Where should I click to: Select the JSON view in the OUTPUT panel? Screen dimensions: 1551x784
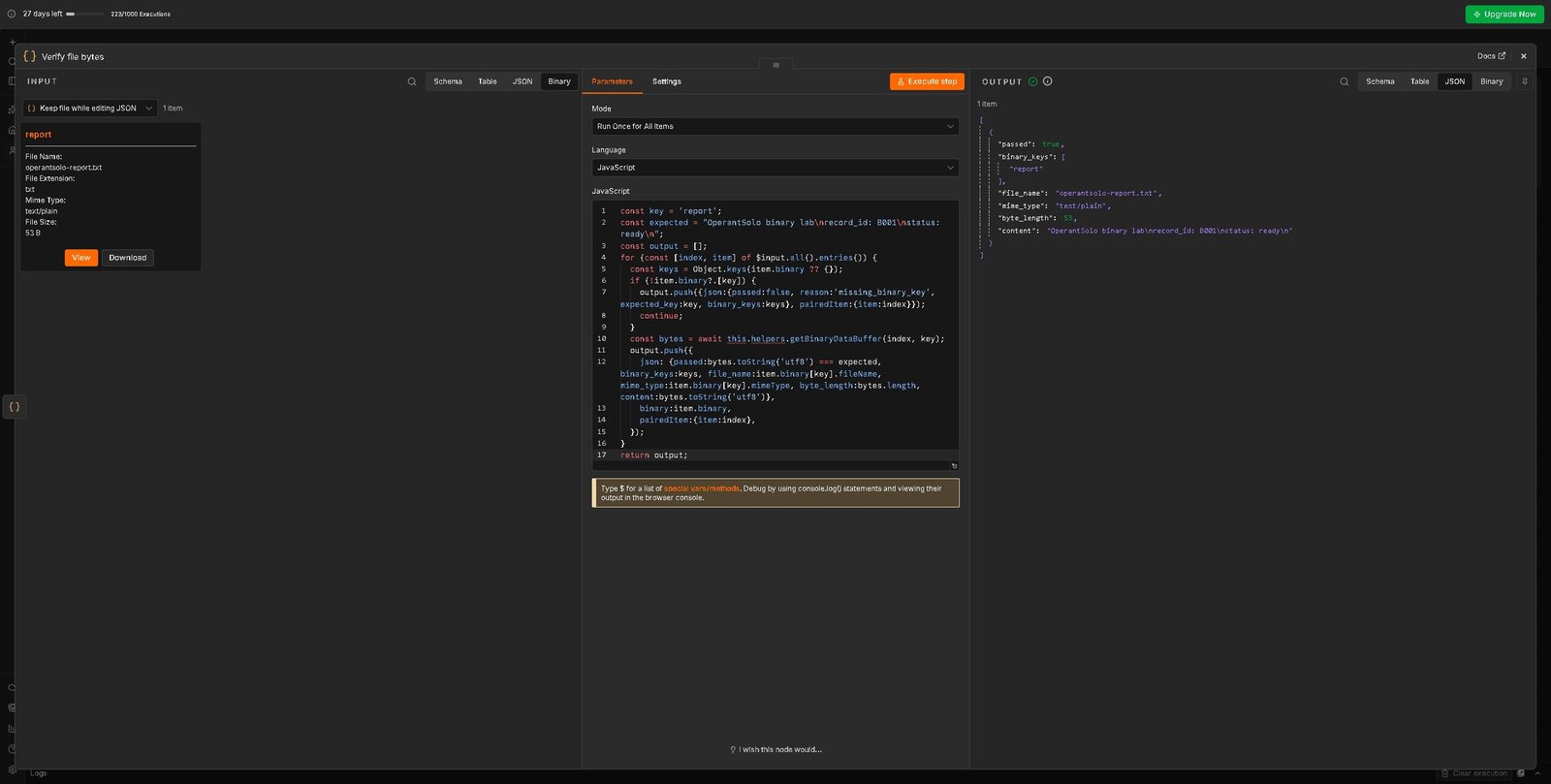pyautogui.click(x=1455, y=81)
